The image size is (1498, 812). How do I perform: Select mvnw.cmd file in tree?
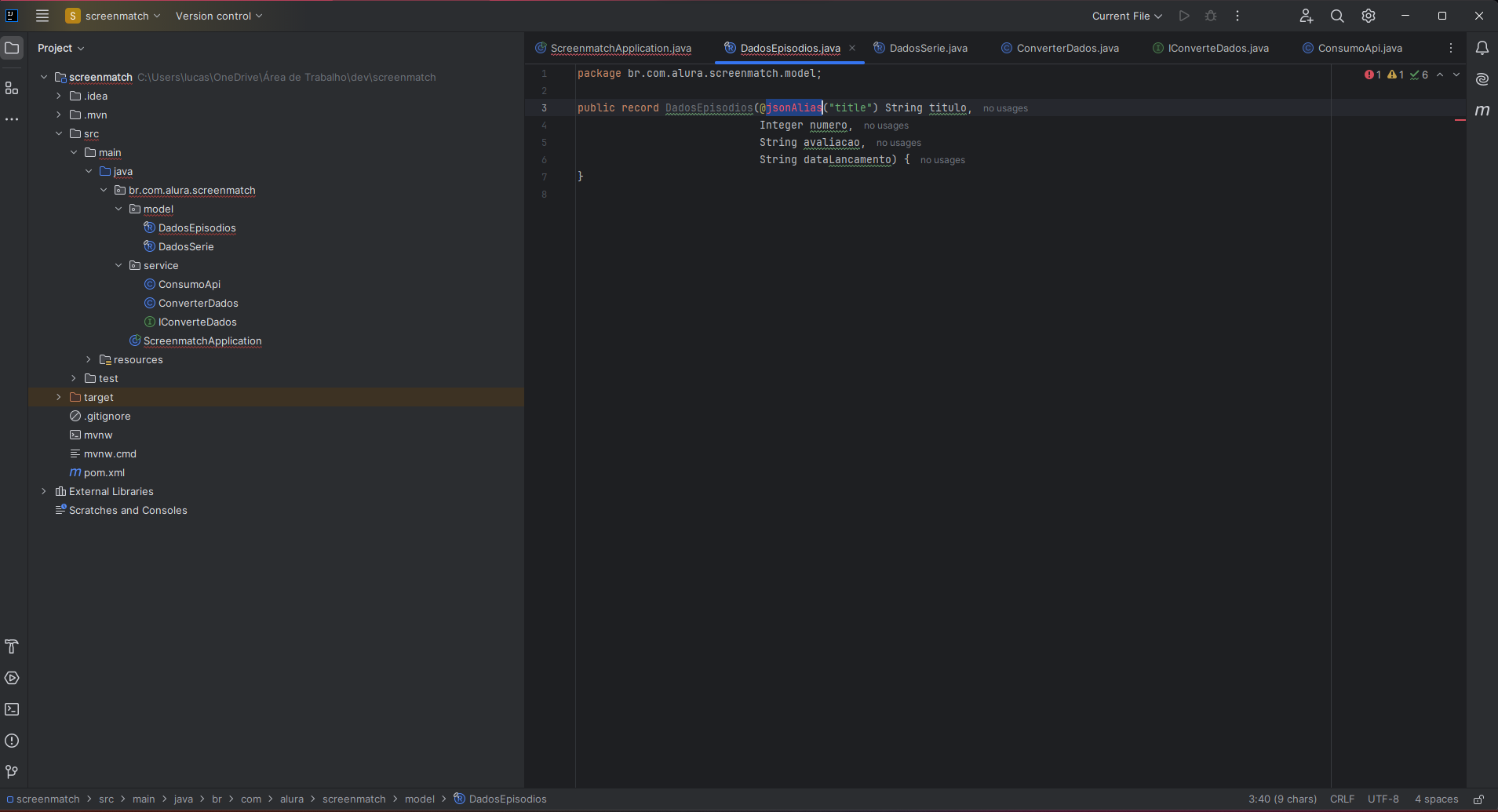pos(110,453)
